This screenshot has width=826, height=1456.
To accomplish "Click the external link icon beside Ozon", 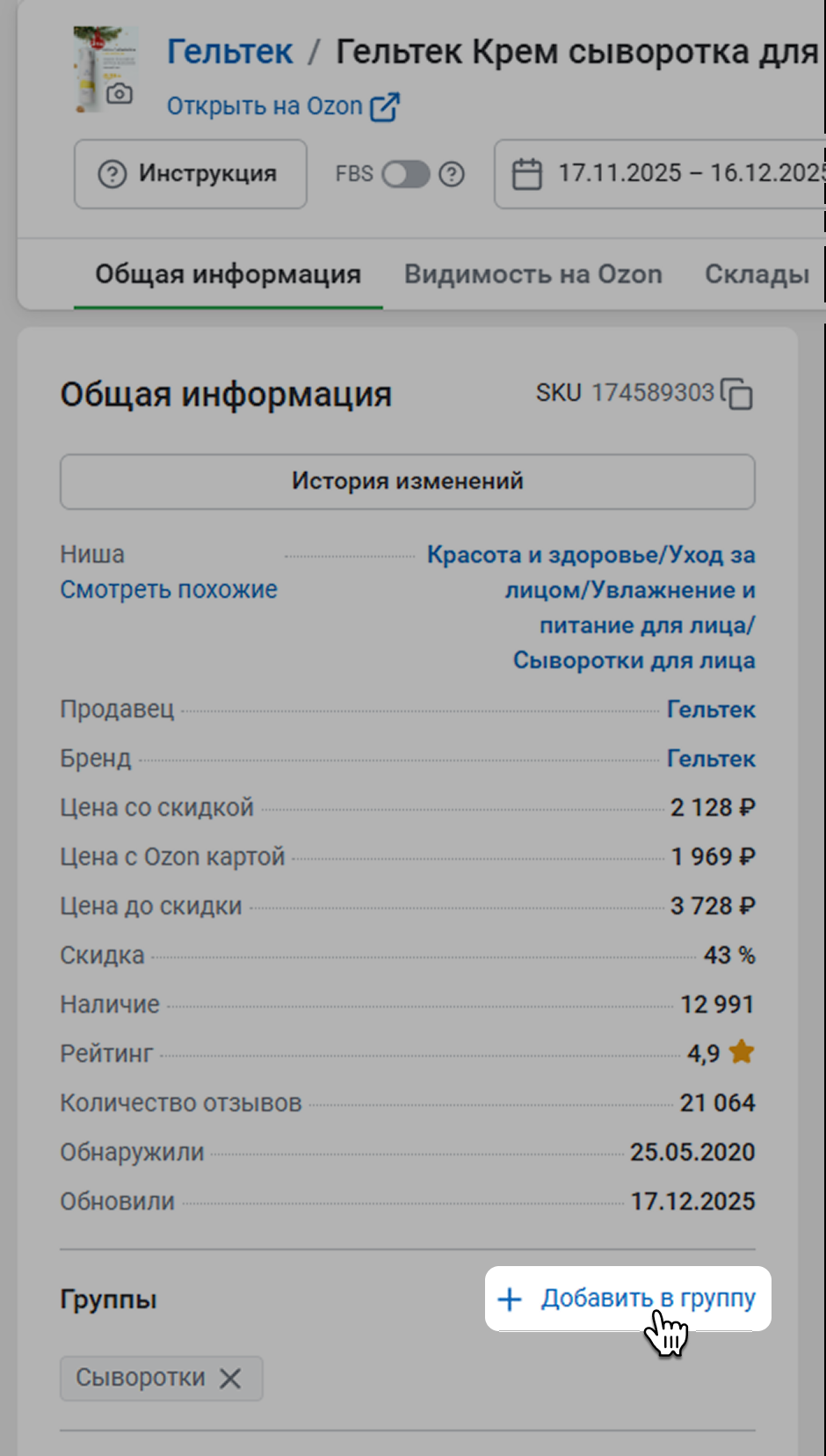I will [x=384, y=107].
